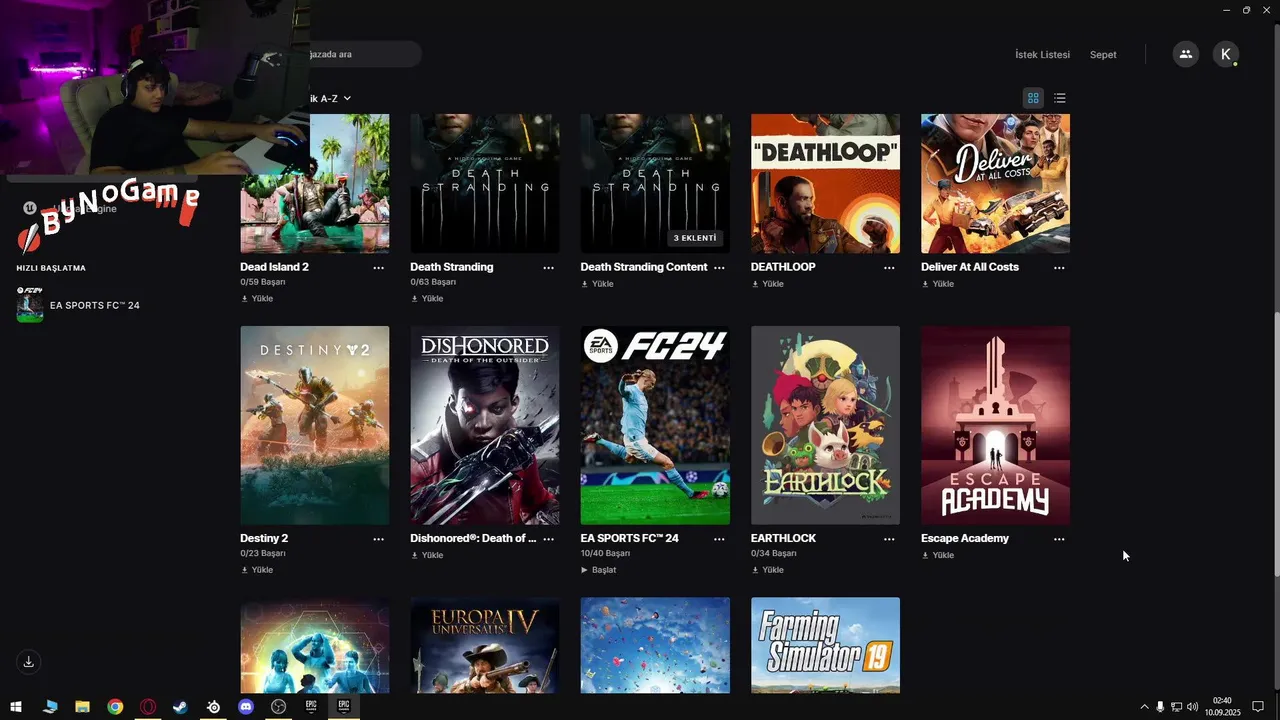This screenshot has width=1280, height=720.
Task: Open the Dishonored cover art
Action: [x=485, y=425]
